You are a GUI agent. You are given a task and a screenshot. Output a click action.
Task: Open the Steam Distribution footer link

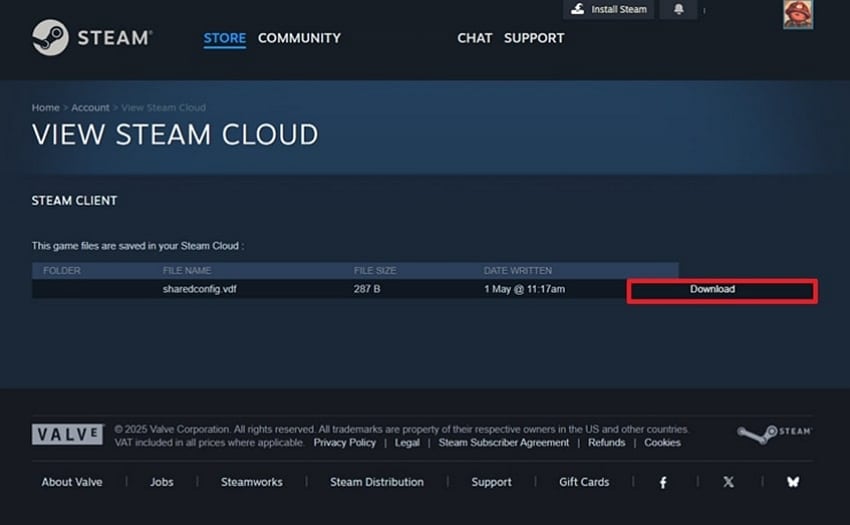click(x=377, y=482)
